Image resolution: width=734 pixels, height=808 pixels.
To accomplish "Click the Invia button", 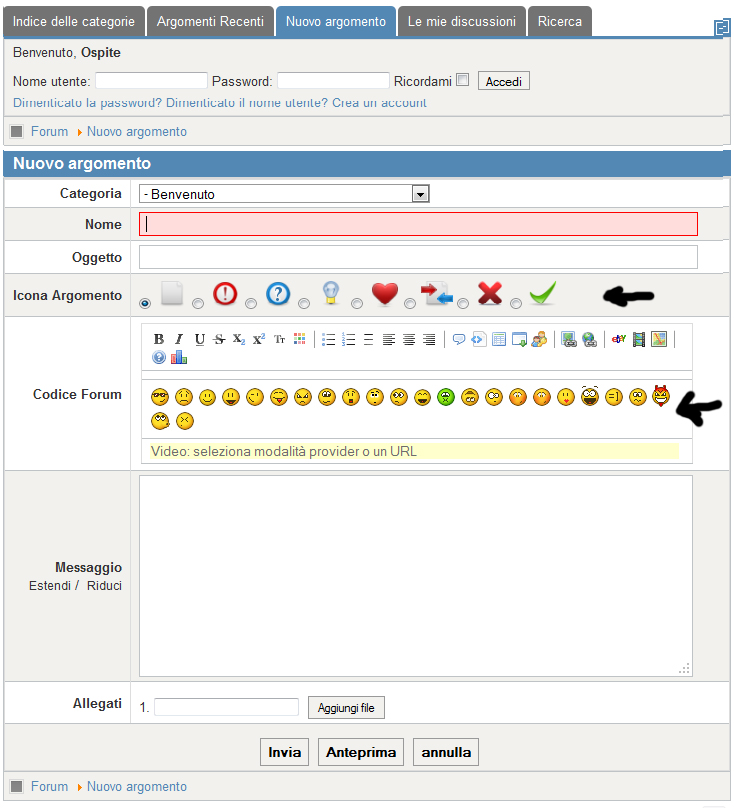I will 285,752.
